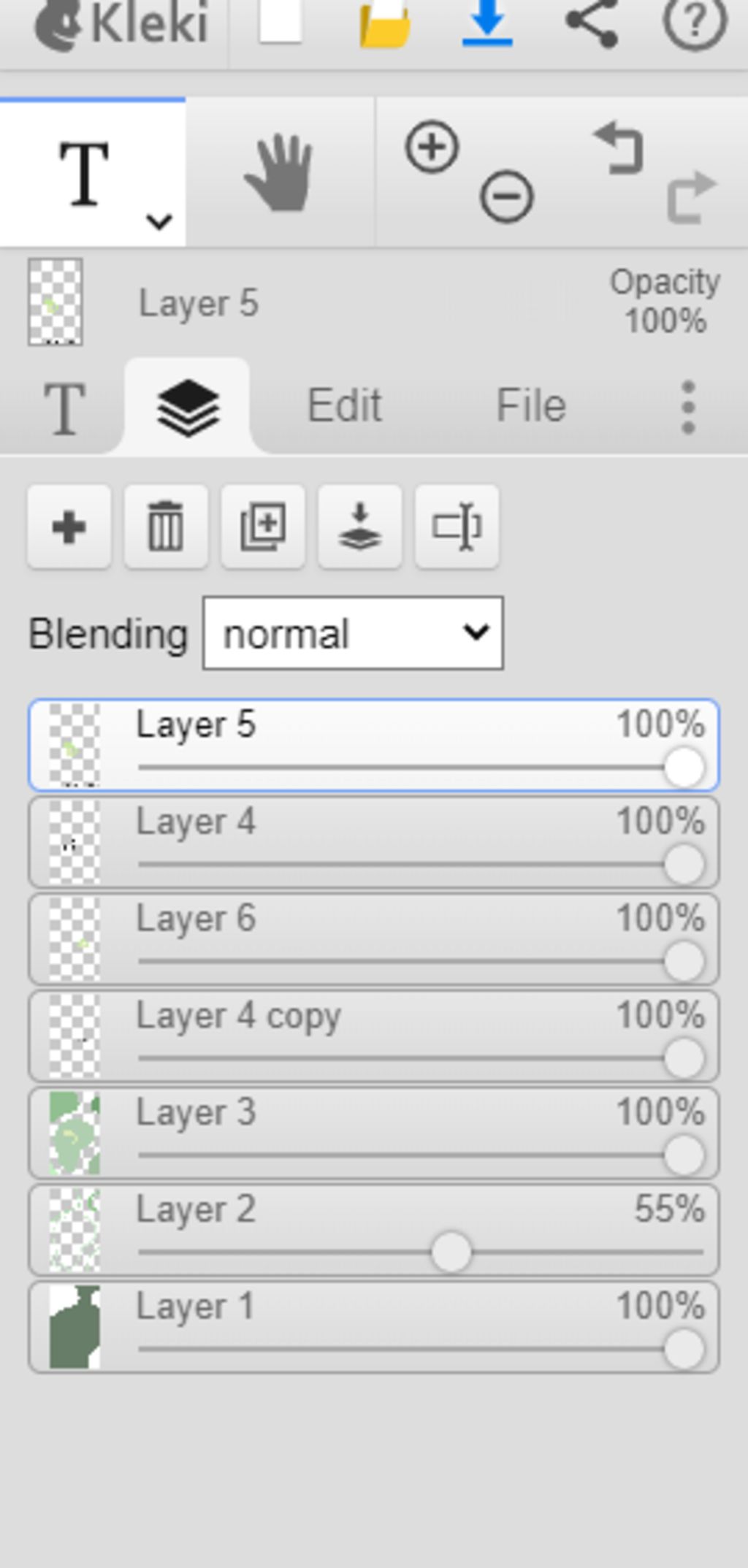
Task: Switch to the File tab
Action: pyautogui.click(x=531, y=405)
